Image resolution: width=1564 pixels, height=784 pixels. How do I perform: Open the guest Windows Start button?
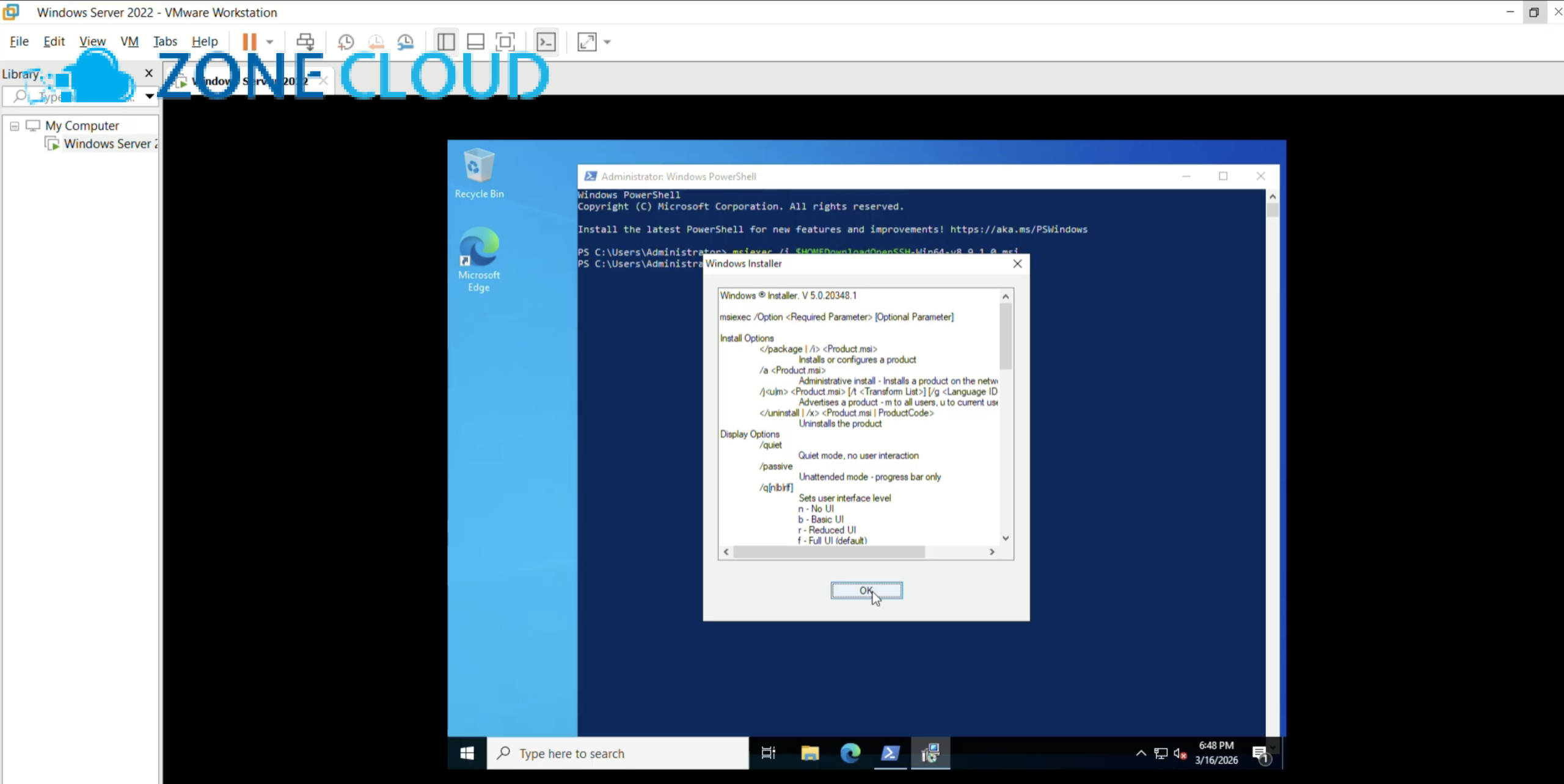467,753
